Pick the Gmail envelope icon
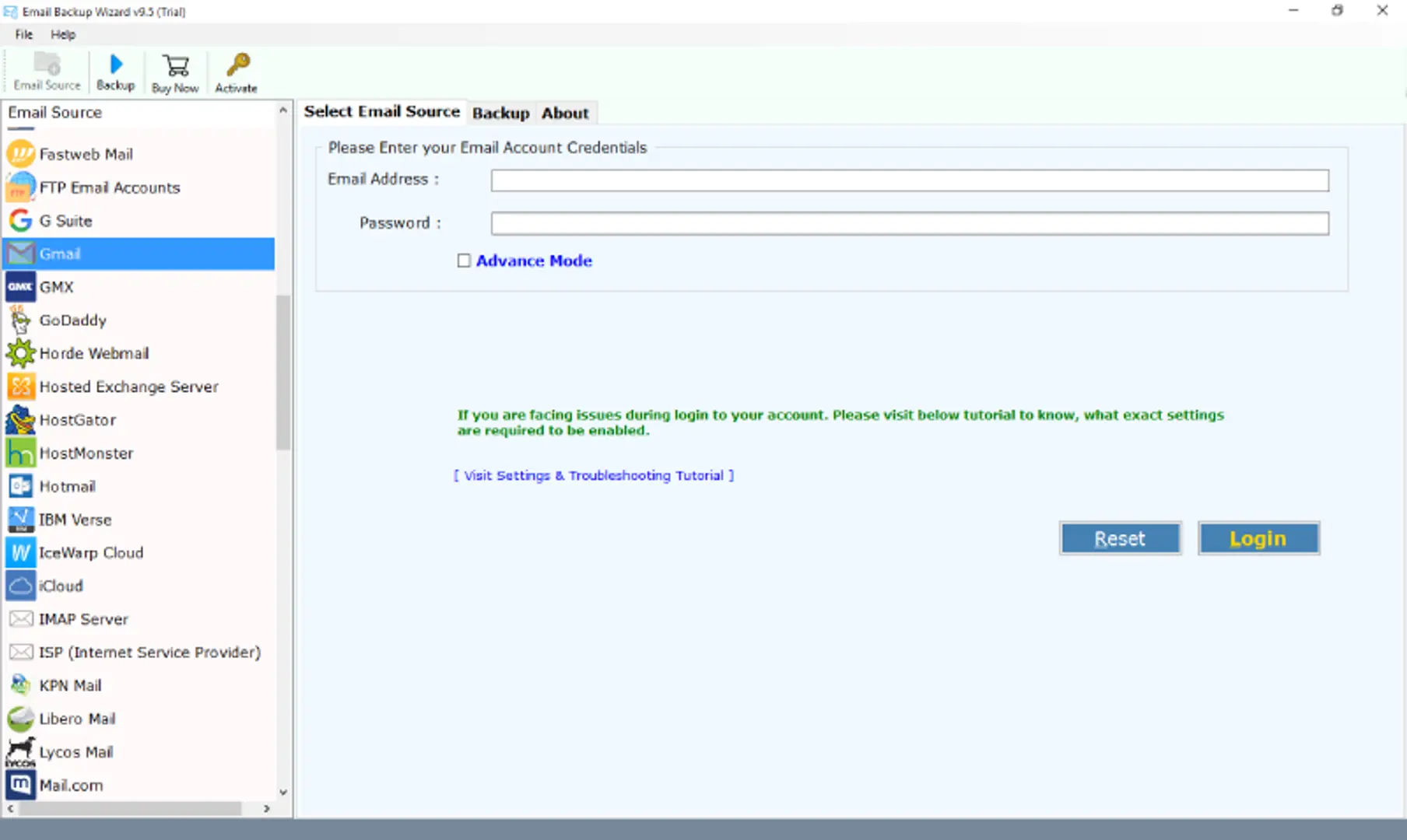 point(21,254)
